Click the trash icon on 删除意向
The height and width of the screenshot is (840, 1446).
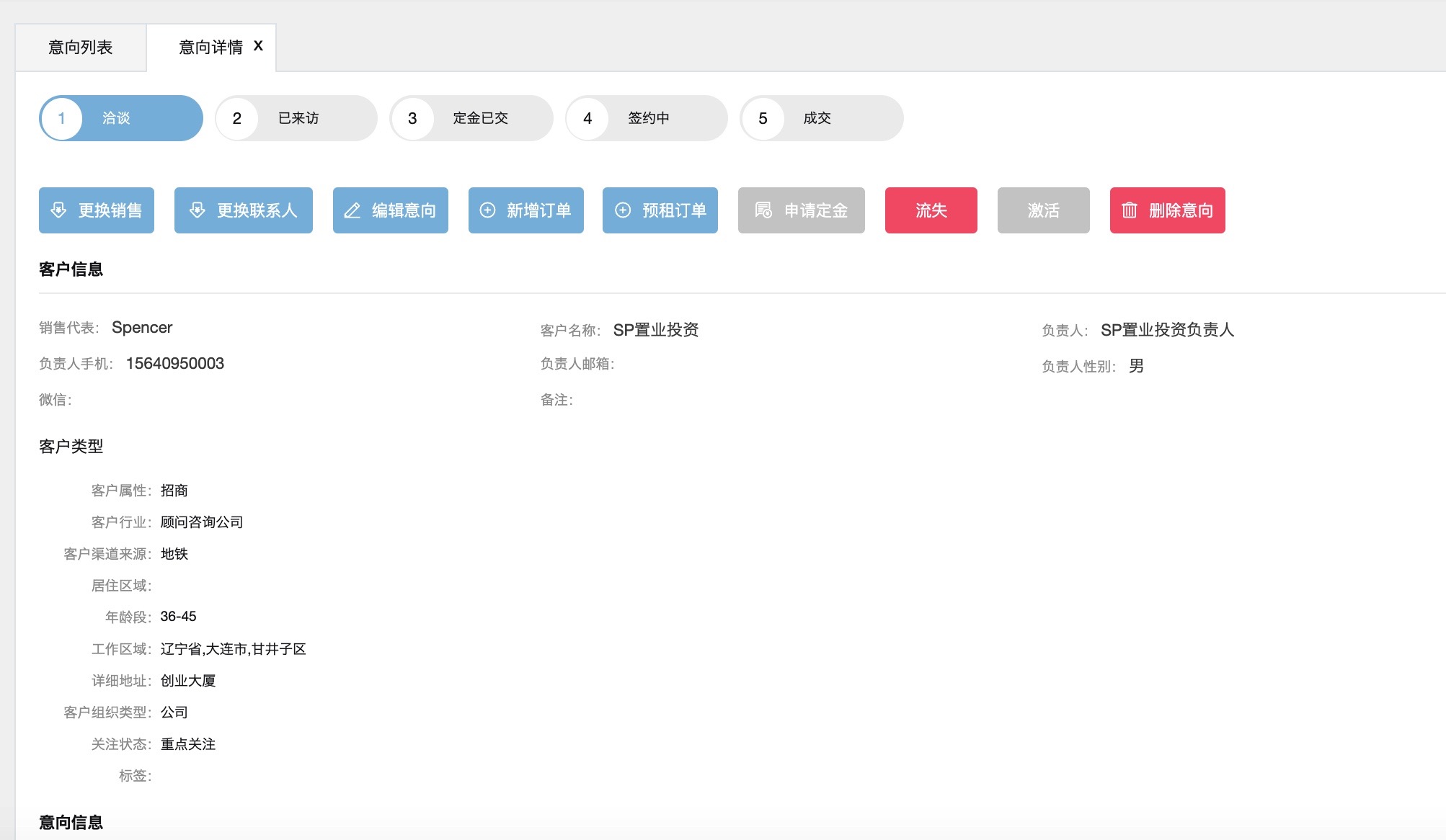point(1130,210)
